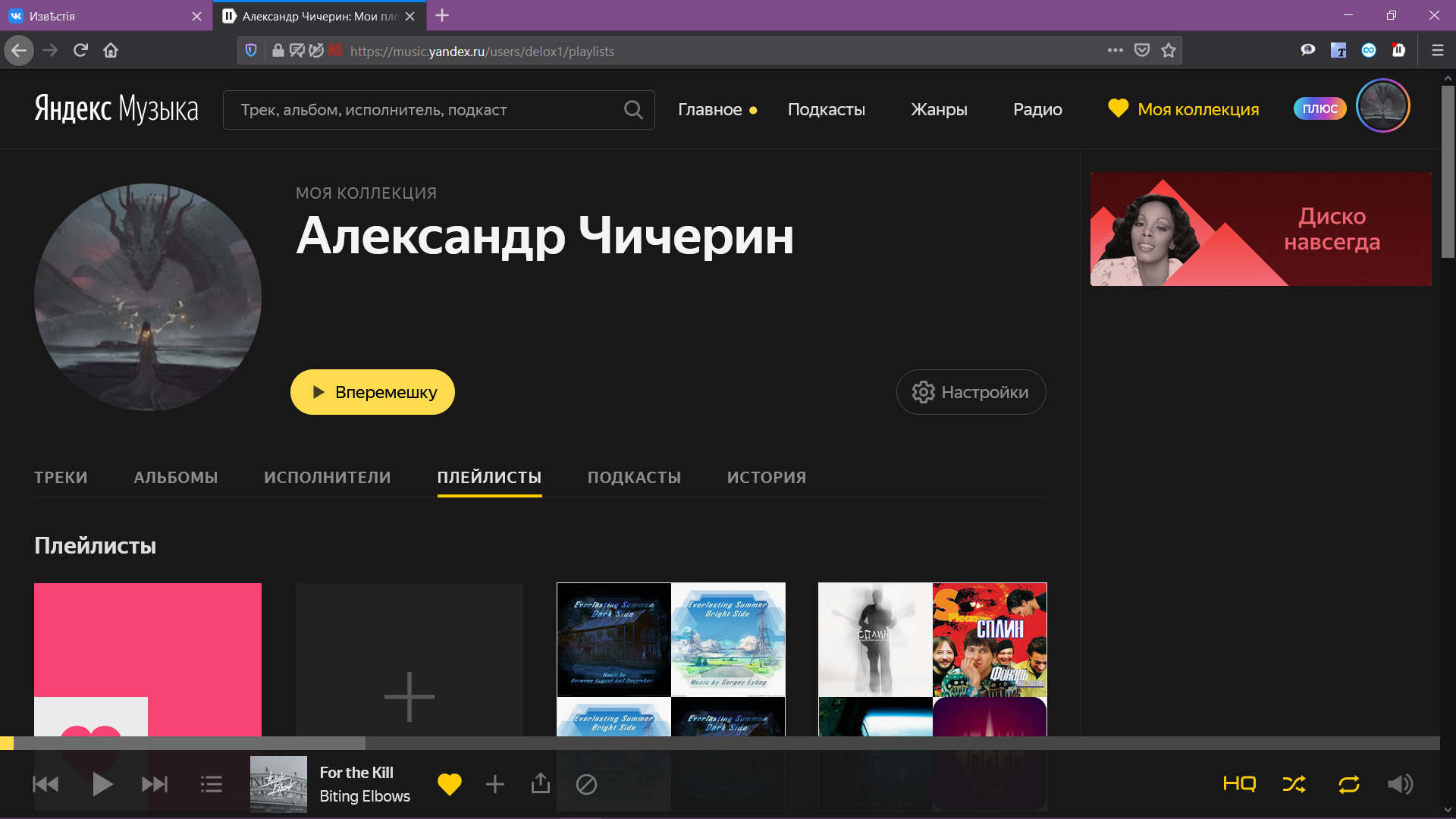Open the Диско навсегда banner

point(1260,229)
